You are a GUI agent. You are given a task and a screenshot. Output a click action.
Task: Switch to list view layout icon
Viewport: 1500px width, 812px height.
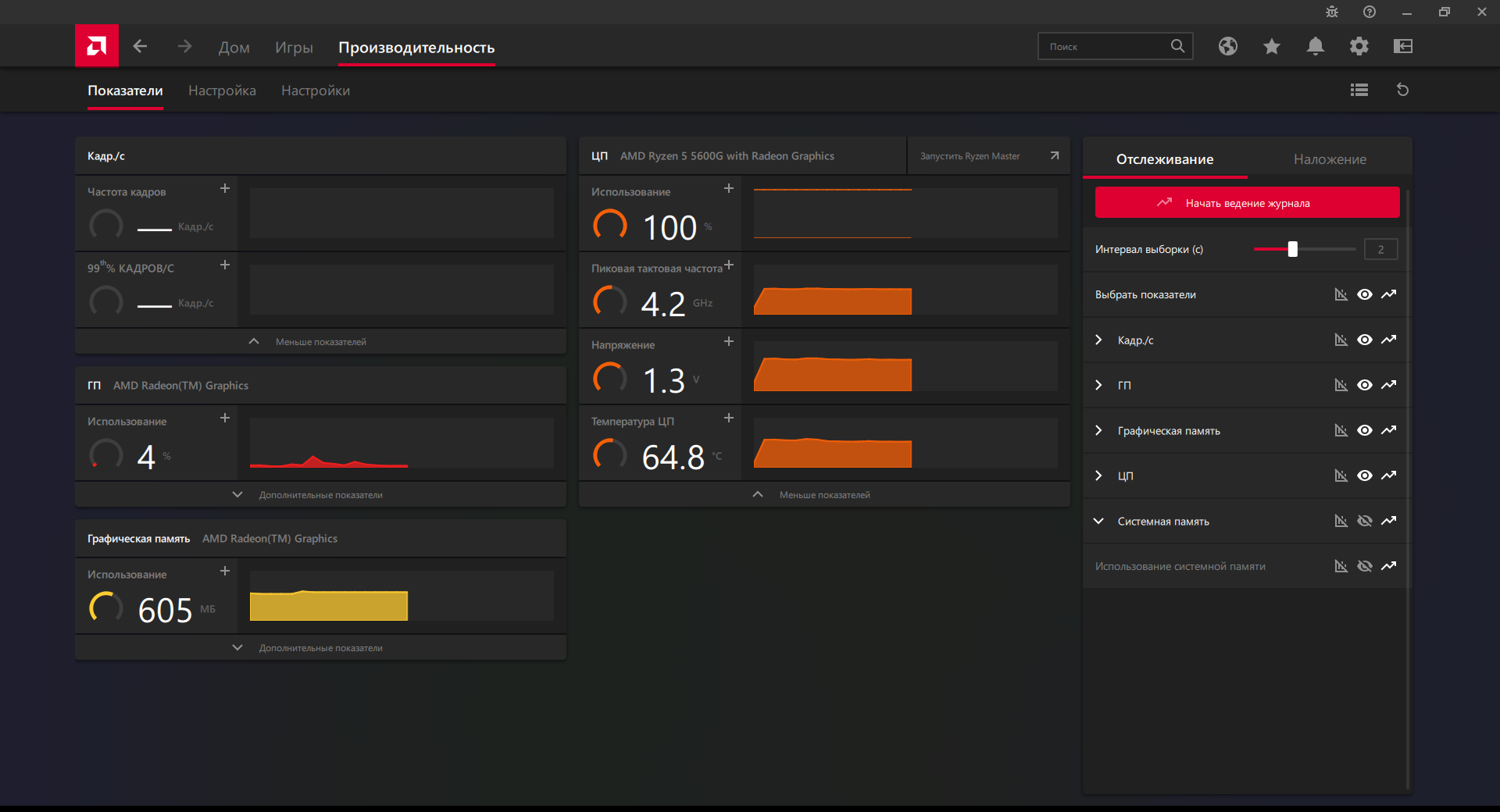[1359, 90]
